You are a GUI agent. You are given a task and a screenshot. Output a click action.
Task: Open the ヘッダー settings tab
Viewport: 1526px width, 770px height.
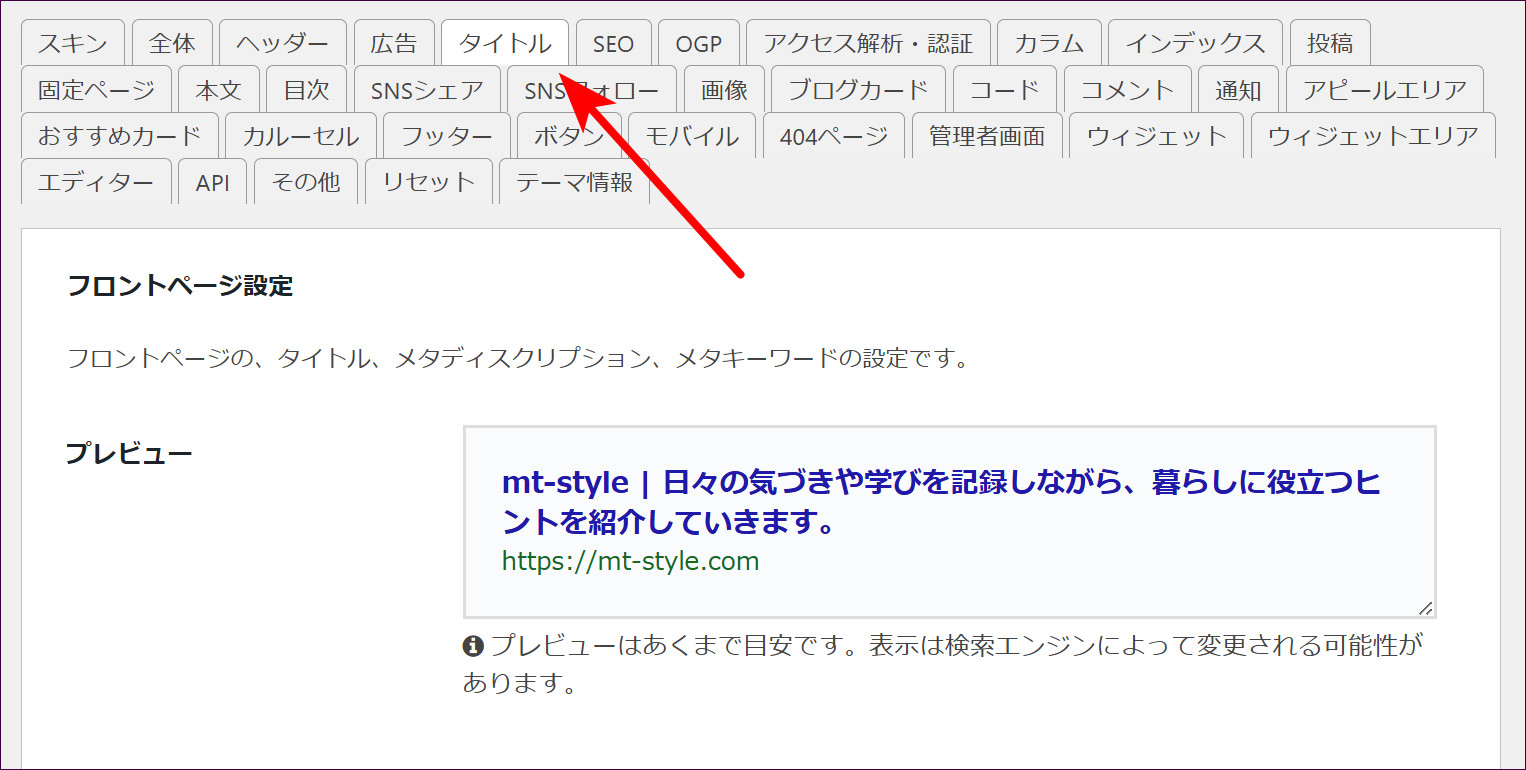coord(283,44)
